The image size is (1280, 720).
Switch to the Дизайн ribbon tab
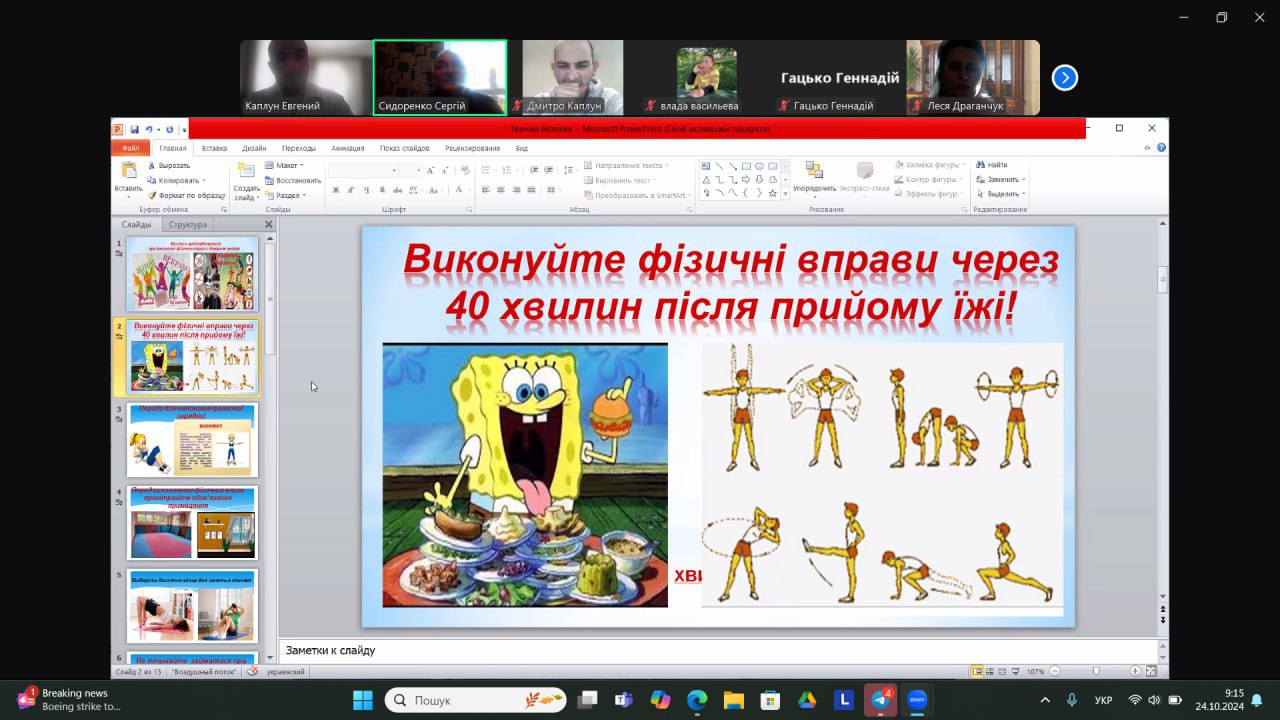click(254, 148)
